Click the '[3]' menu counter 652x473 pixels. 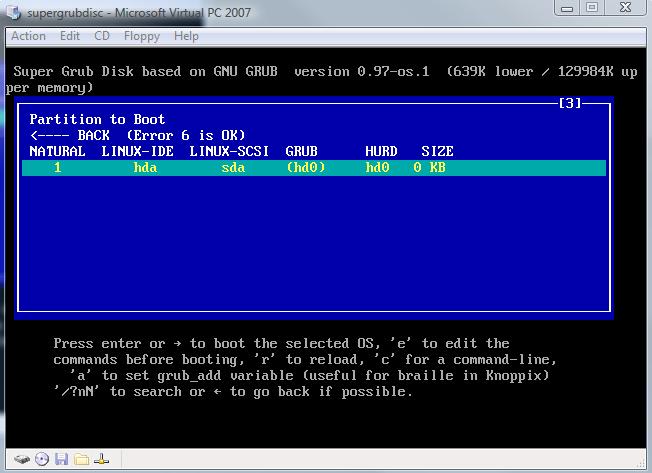570,103
